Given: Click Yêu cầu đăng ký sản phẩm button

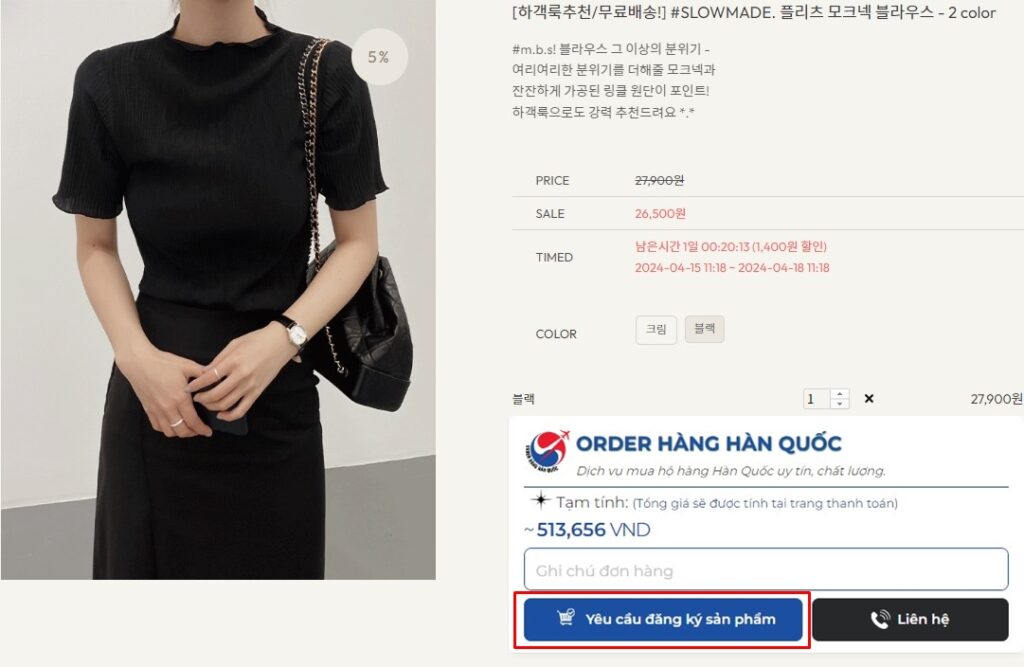Looking at the screenshot, I should coord(663,619).
